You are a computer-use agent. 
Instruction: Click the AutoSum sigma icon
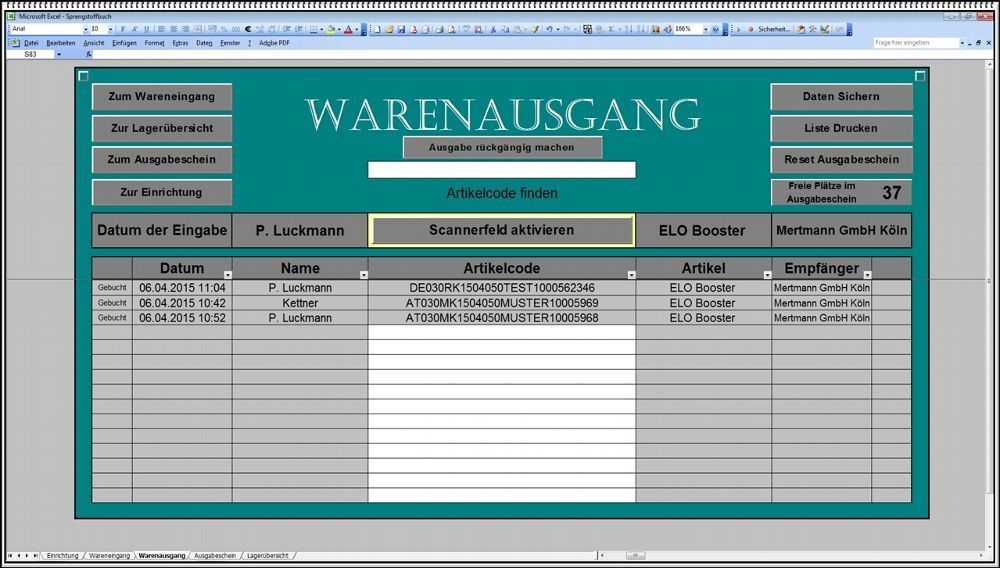tap(610, 30)
